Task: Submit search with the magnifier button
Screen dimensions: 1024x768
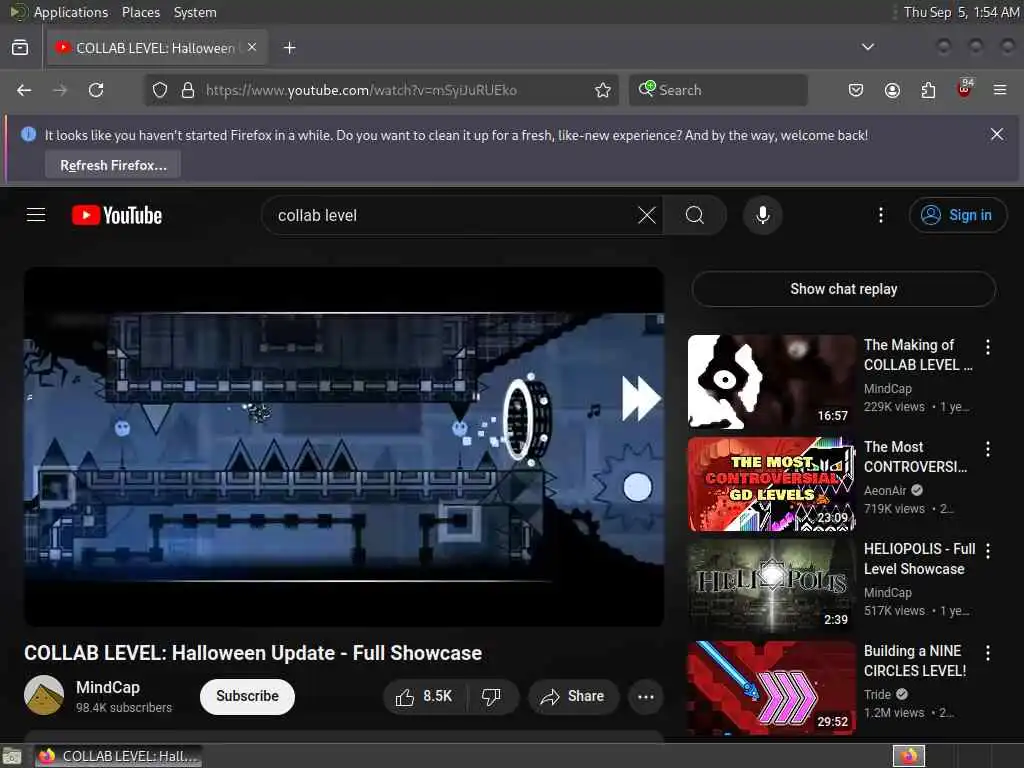Action: coord(695,215)
